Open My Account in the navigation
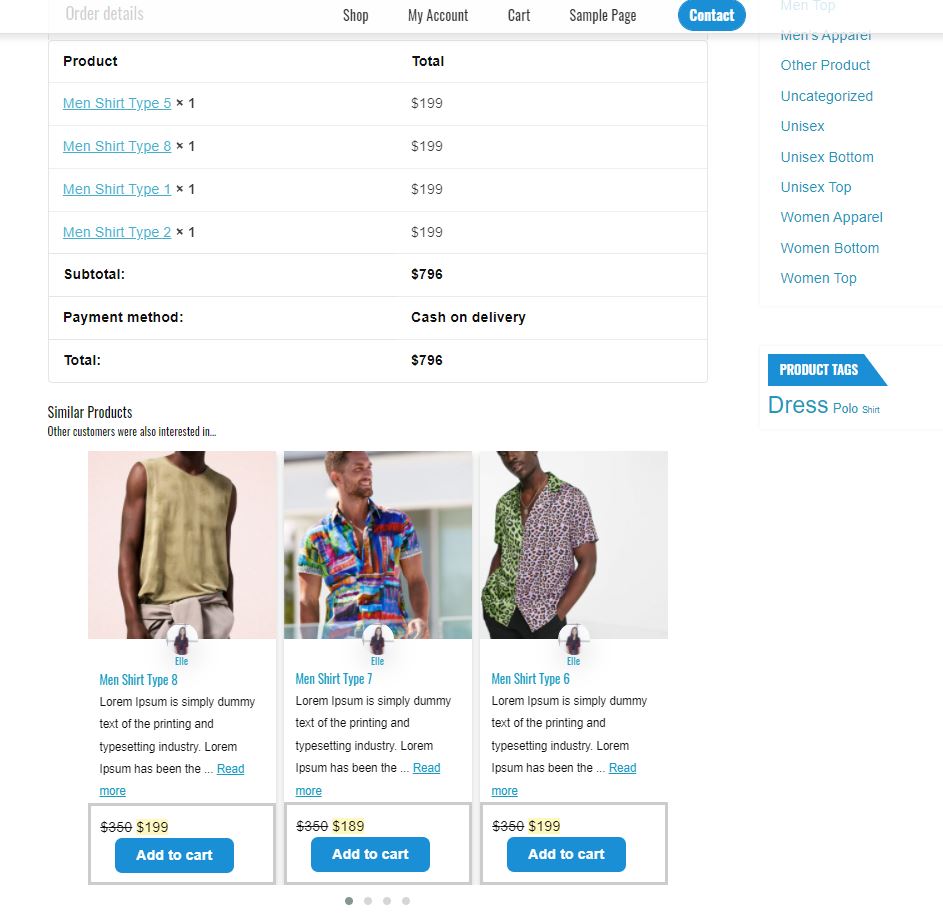 [x=438, y=16]
